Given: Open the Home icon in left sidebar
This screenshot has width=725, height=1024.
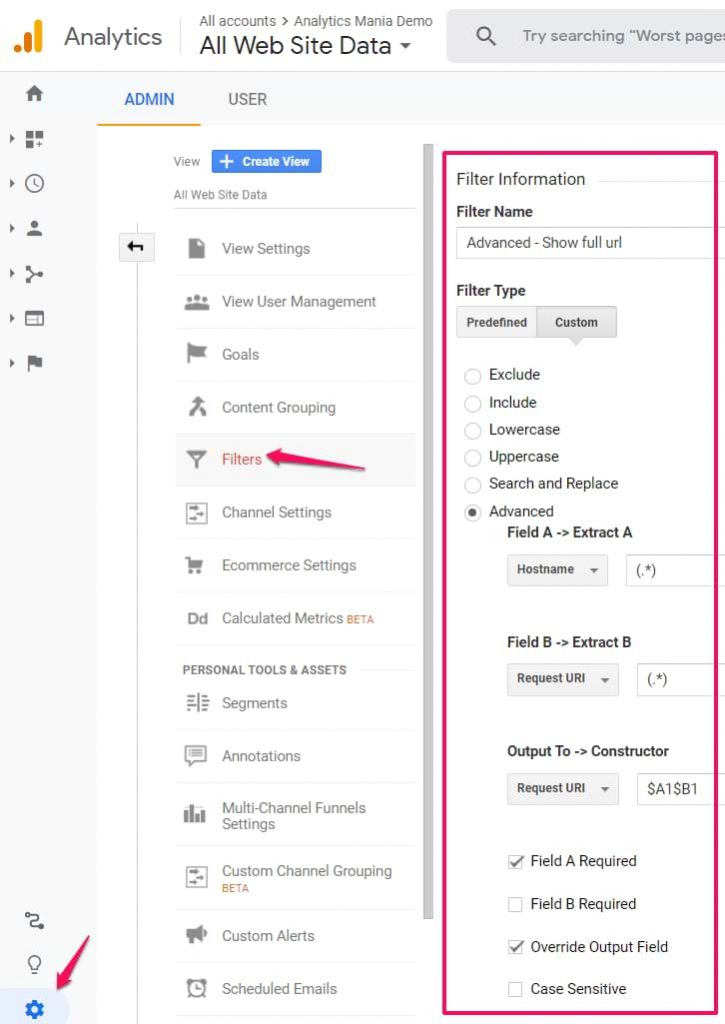Looking at the screenshot, I should tap(34, 91).
